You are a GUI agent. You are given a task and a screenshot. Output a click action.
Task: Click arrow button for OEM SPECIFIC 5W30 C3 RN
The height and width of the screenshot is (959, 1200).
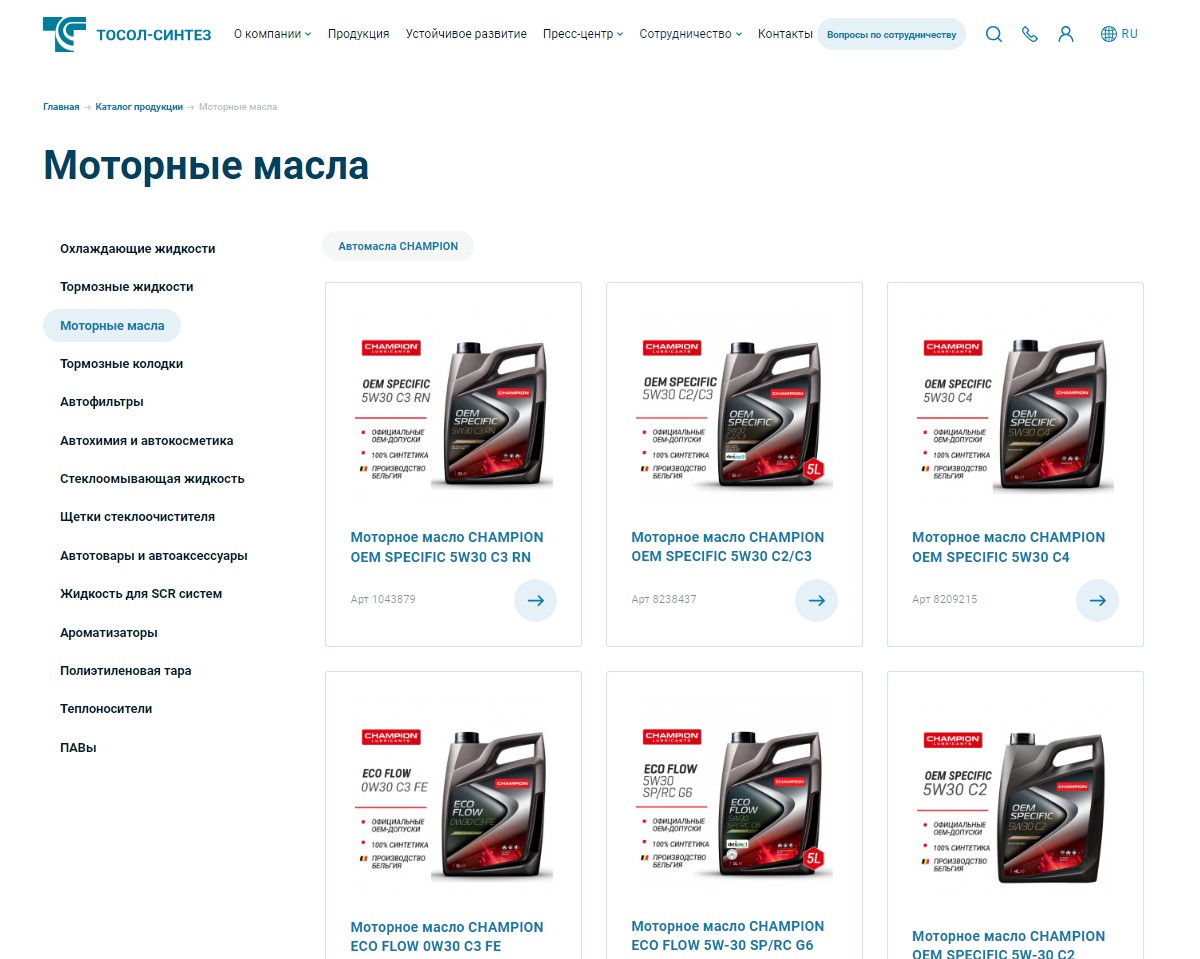536,600
